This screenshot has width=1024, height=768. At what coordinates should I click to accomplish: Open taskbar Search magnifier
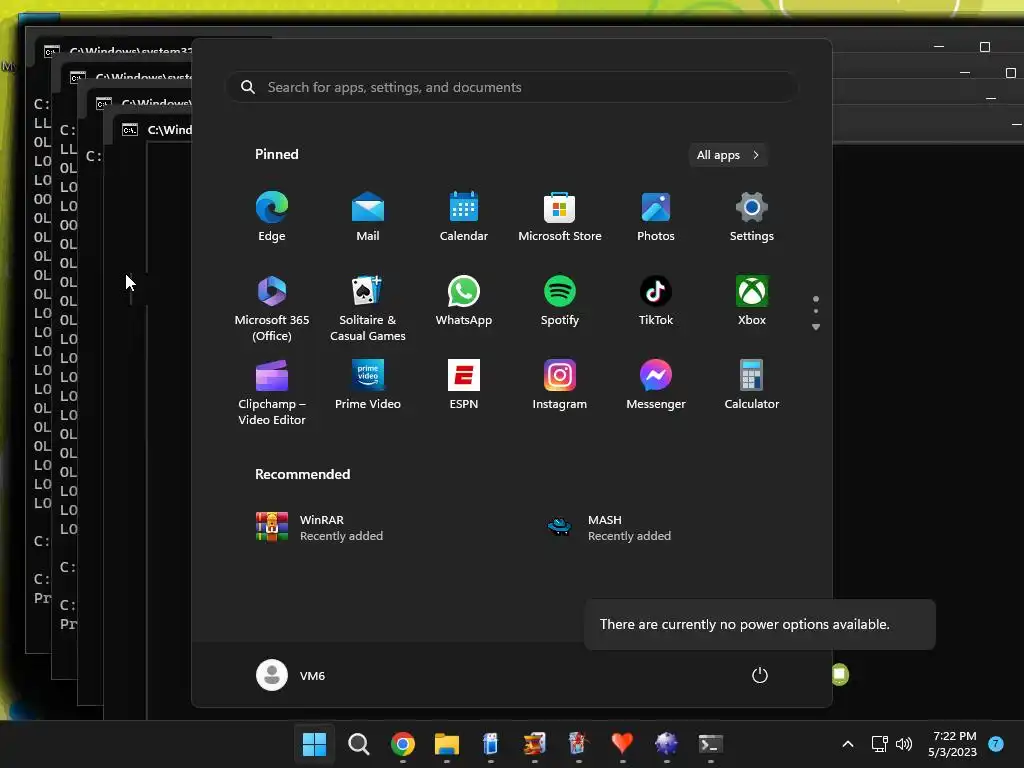pos(359,744)
